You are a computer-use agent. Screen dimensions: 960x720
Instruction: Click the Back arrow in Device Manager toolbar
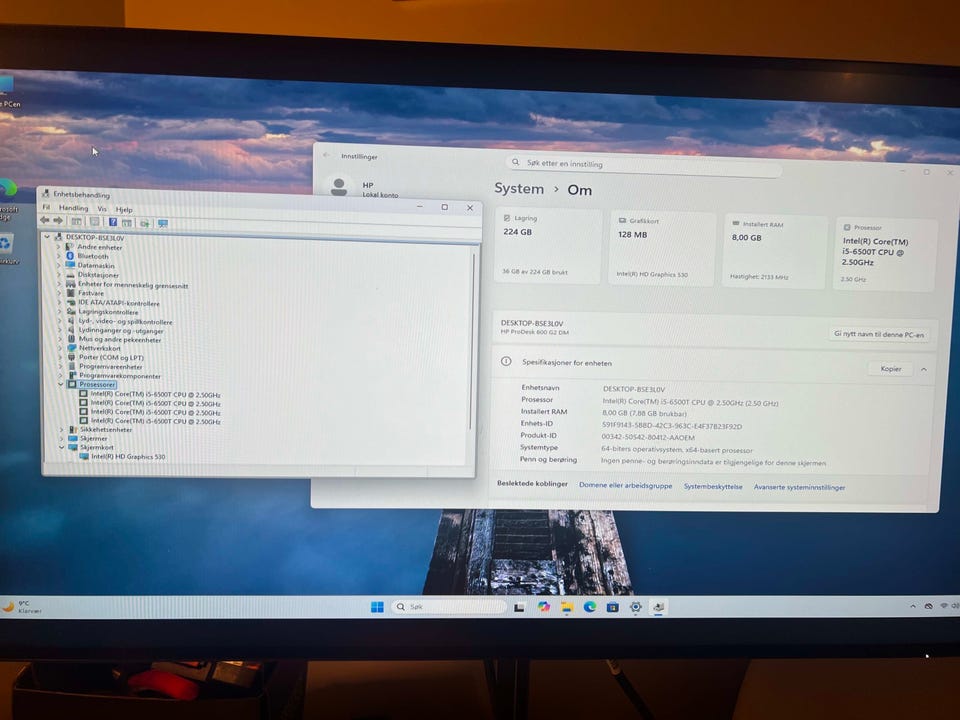click(x=45, y=220)
